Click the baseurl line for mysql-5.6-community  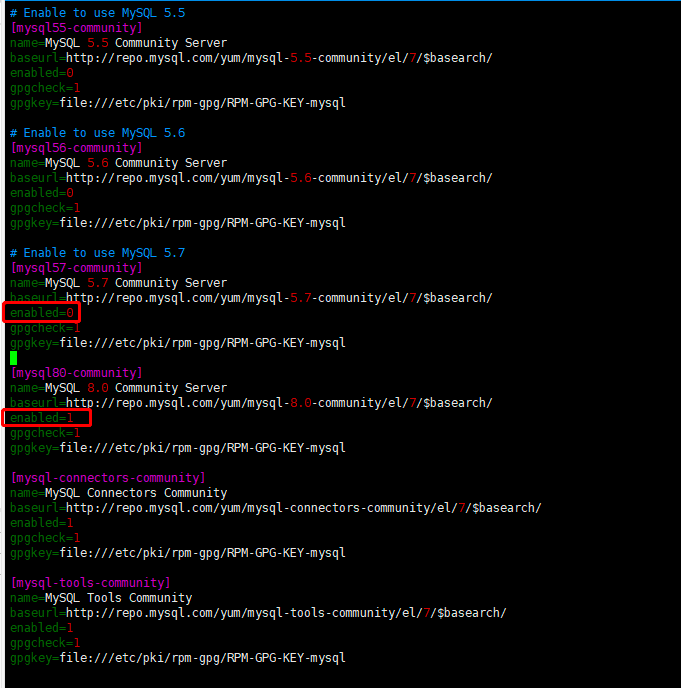pyautogui.click(x=251, y=178)
